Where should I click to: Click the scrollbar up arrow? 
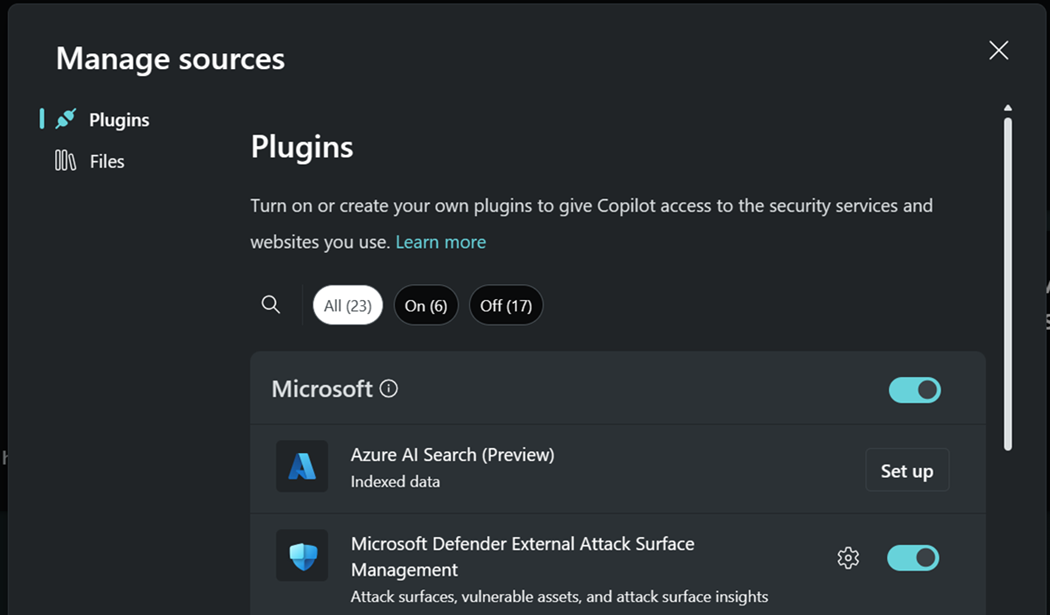click(1008, 107)
